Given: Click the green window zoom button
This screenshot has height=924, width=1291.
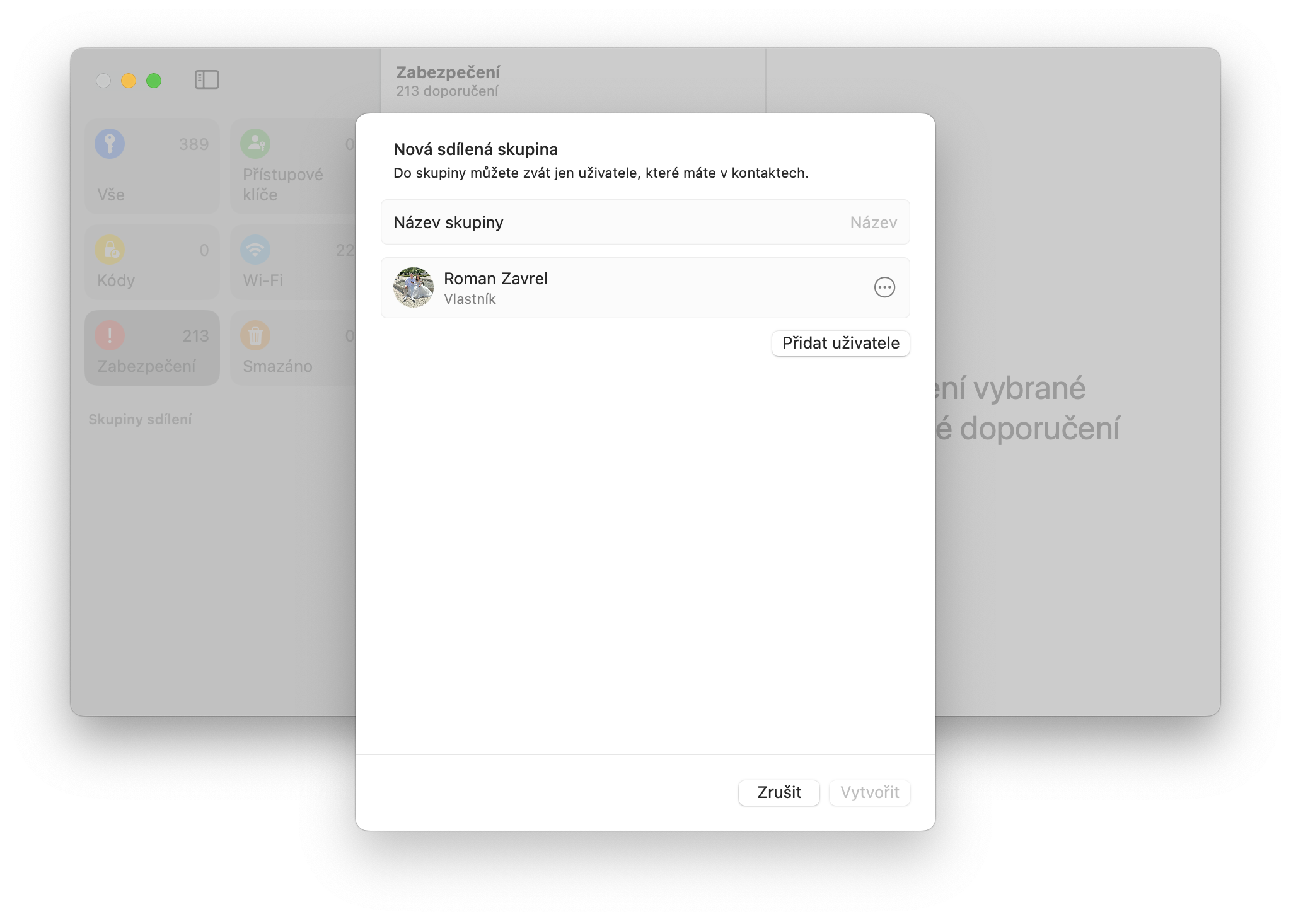Looking at the screenshot, I should click(154, 81).
